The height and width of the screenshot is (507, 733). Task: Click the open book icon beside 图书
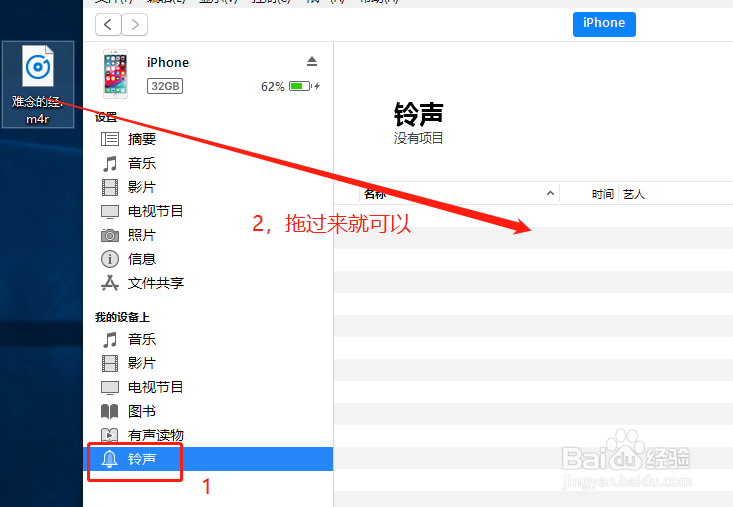click(110, 412)
